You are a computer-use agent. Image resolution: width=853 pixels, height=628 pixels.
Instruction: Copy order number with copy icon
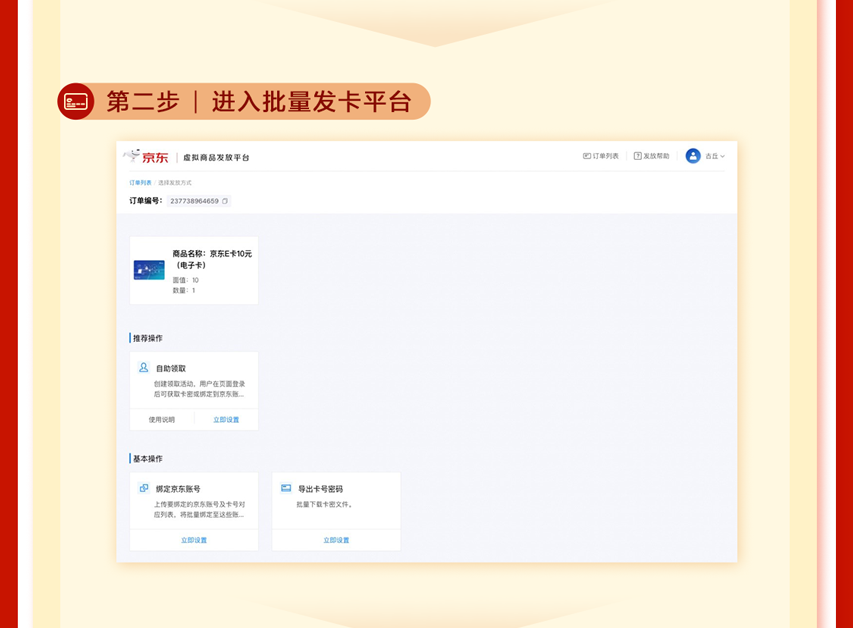point(225,201)
